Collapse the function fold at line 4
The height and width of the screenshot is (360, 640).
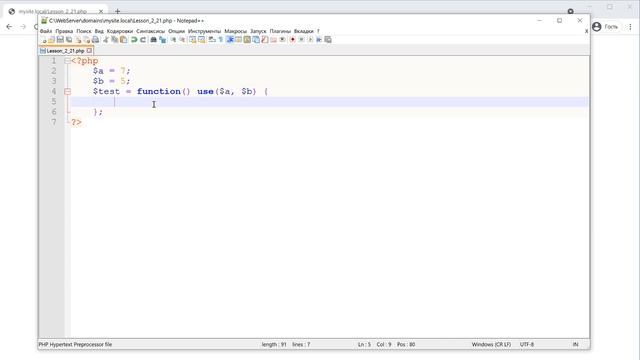(x=67, y=91)
